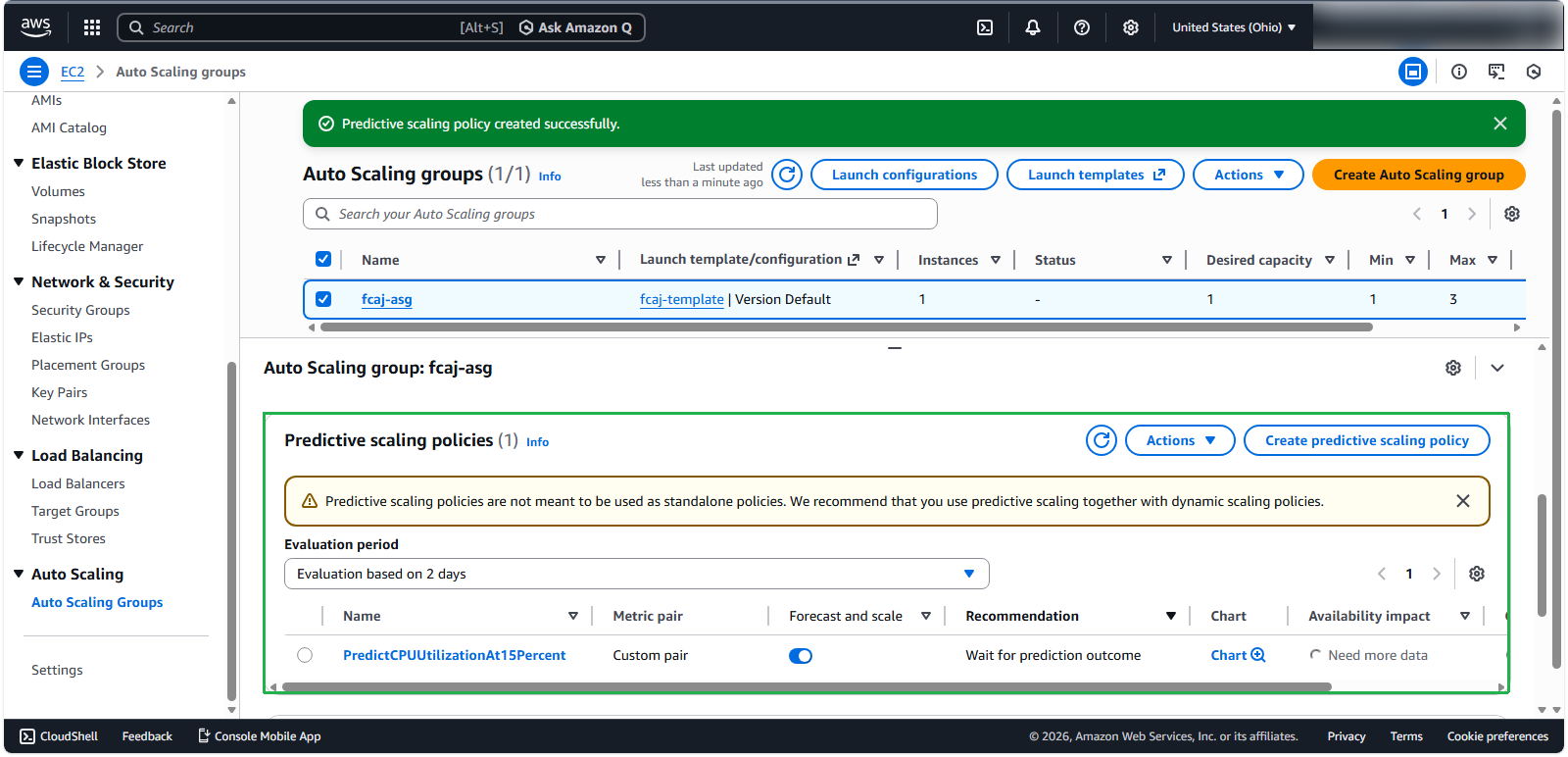
Task: Collapse the Load Balancing section
Action: point(19,455)
